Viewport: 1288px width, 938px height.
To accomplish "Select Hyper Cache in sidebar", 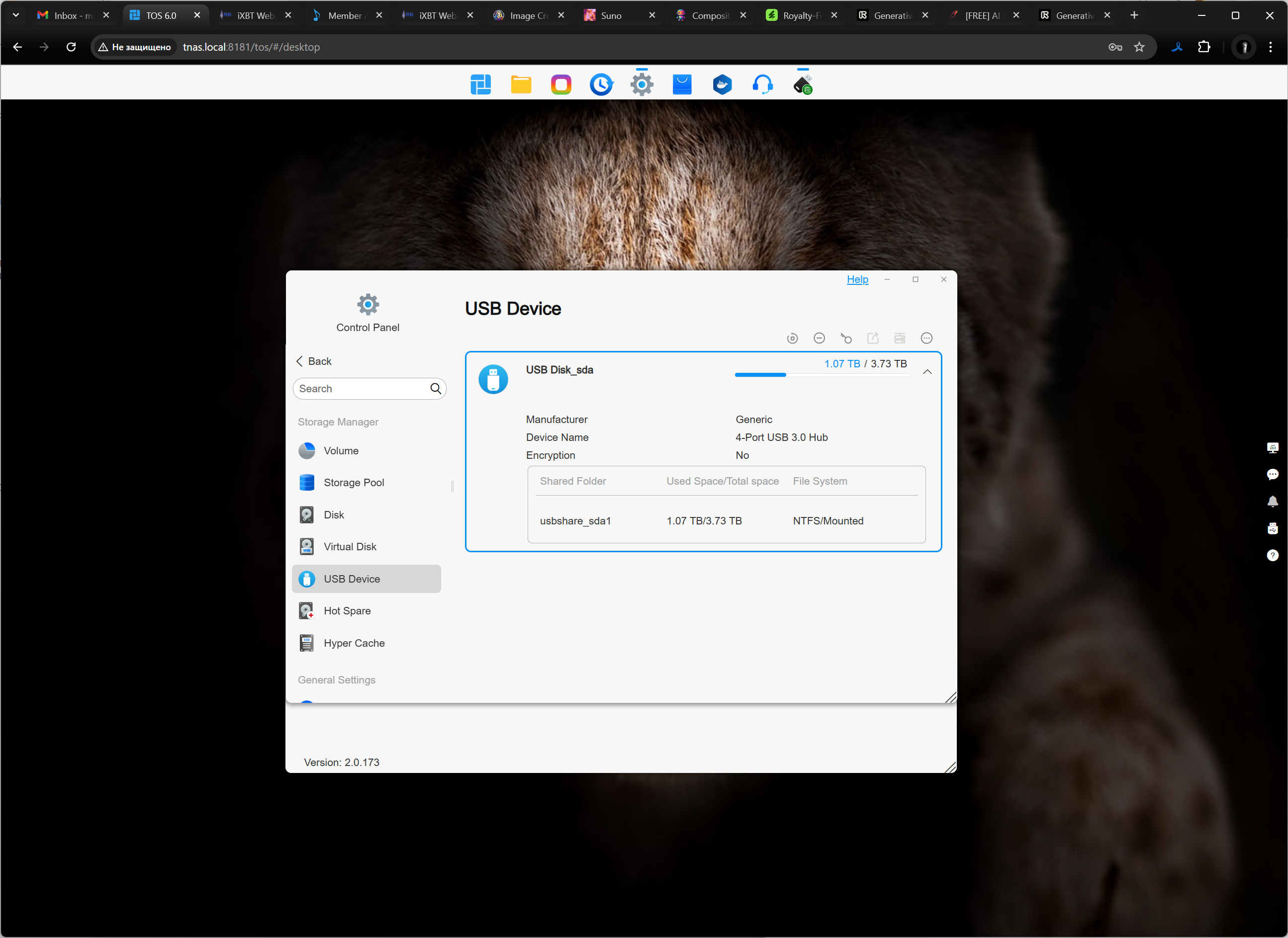I will 354,643.
